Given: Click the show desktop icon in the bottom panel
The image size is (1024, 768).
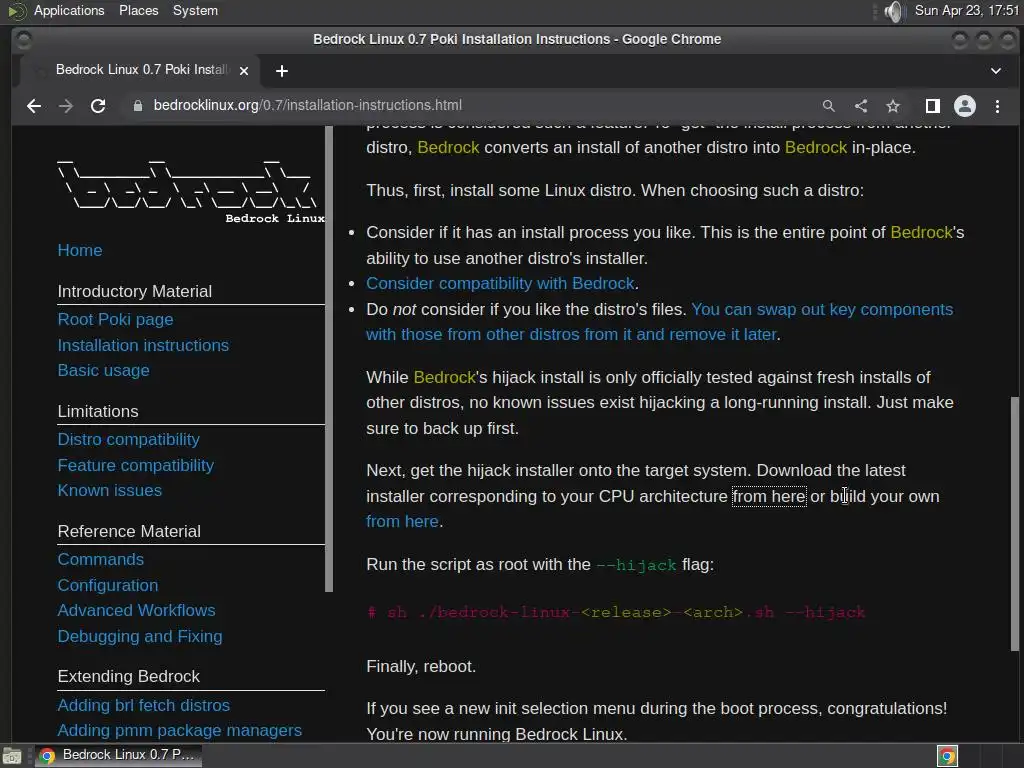Looking at the screenshot, I should (x=12, y=756).
